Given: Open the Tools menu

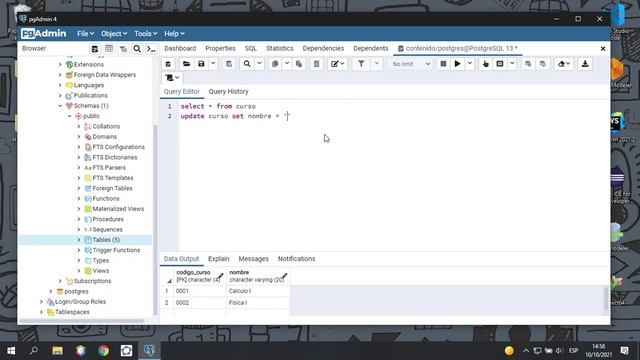Looking at the screenshot, I should pyautogui.click(x=146, y=33).
